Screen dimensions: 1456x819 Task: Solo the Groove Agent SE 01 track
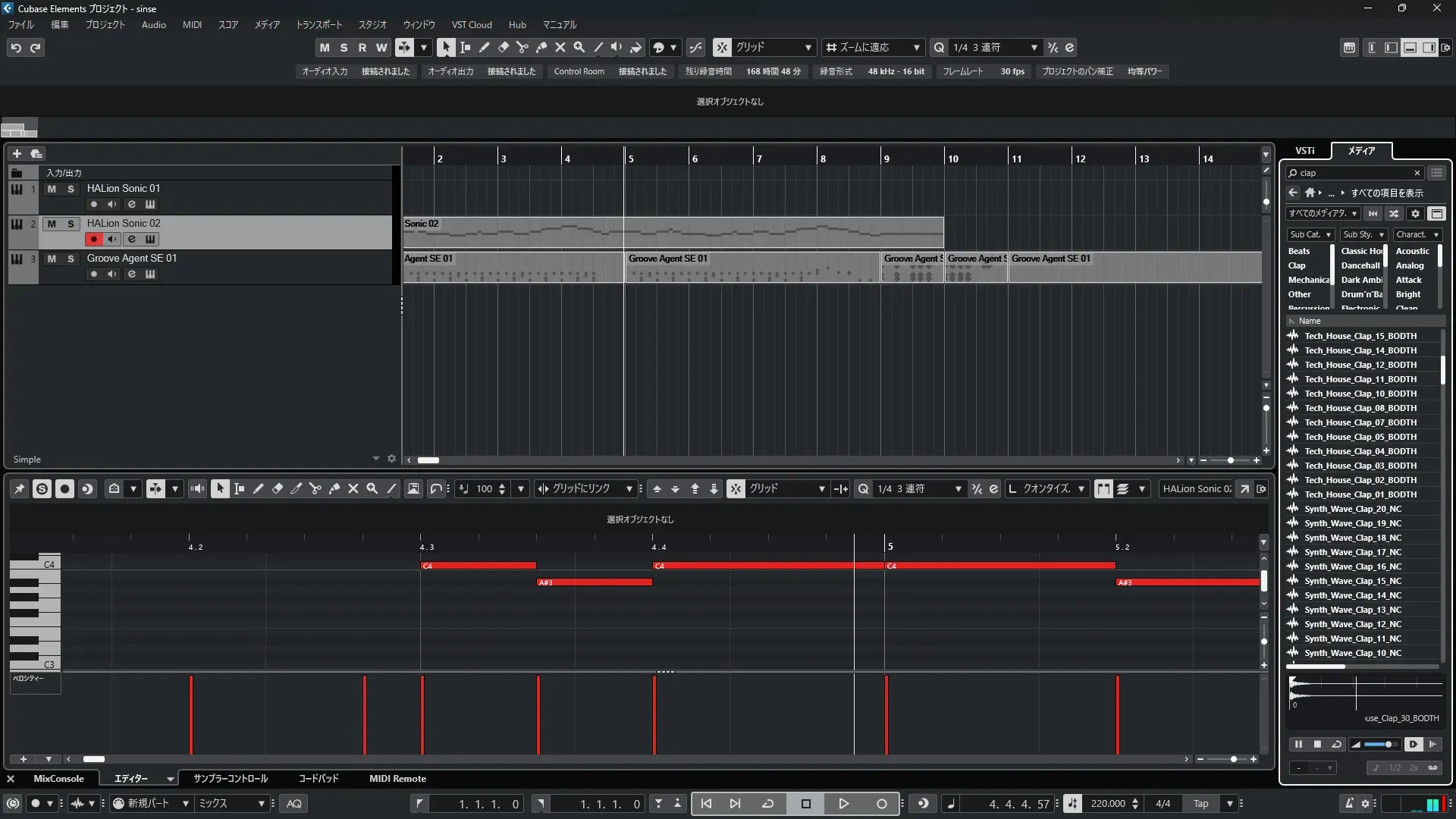point(71,259)
